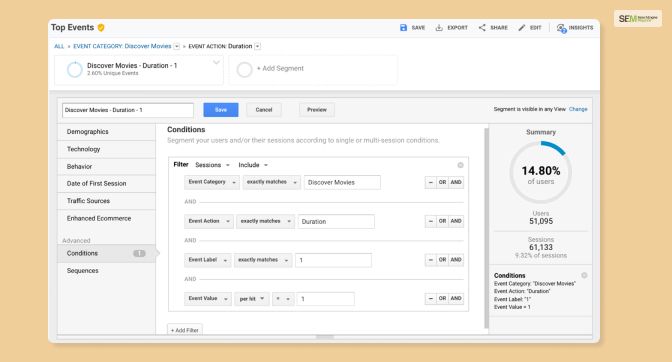The height and width of the screenshot is (362, 672).
Task: Click the 14.80% of users summary ring
Action: pos(540,172)
